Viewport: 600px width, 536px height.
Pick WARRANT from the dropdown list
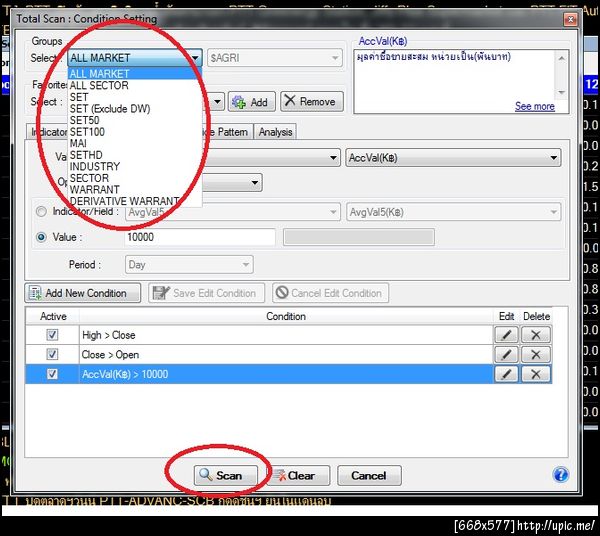point(135,189)
